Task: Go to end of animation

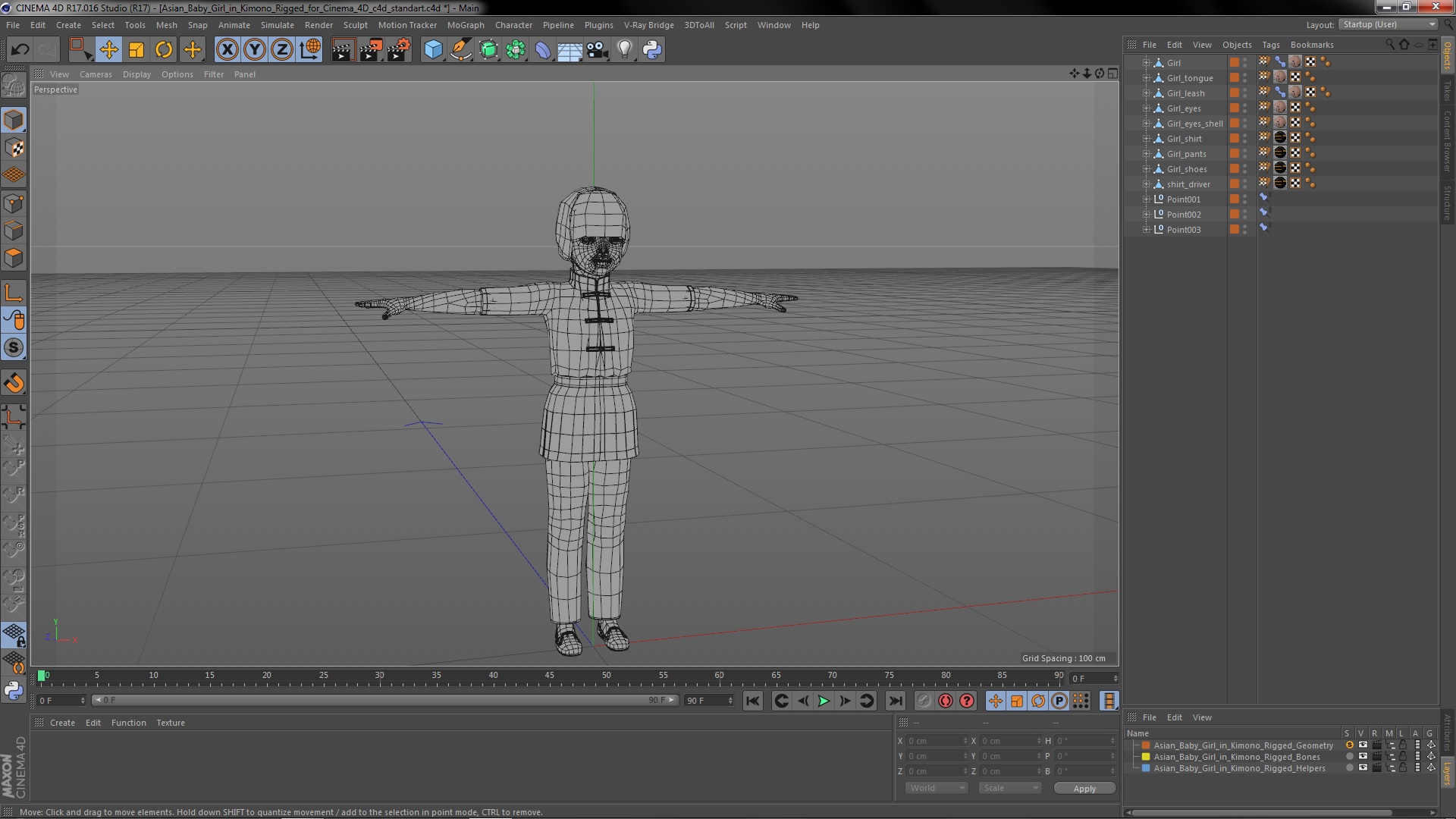Action: coord(896,701)
